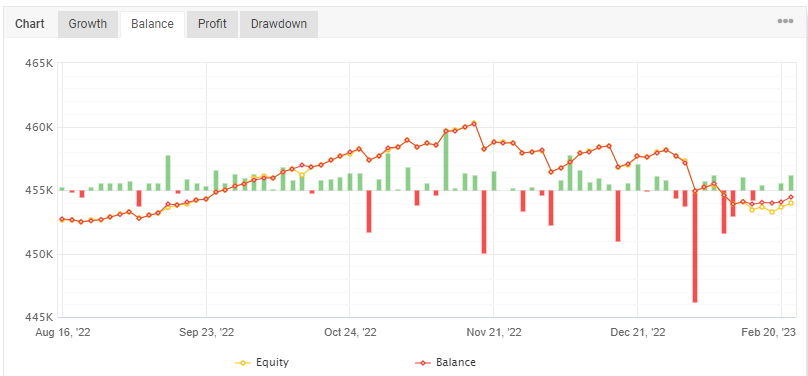Screen dimensions: 808x376
Task: Click the Aug 16, '22 date label
Action: 63,333
